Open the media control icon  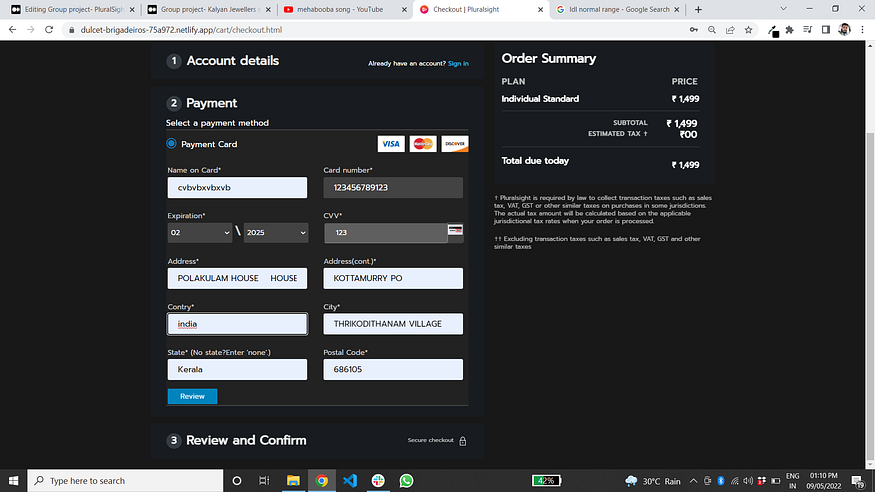click(807, 30)
